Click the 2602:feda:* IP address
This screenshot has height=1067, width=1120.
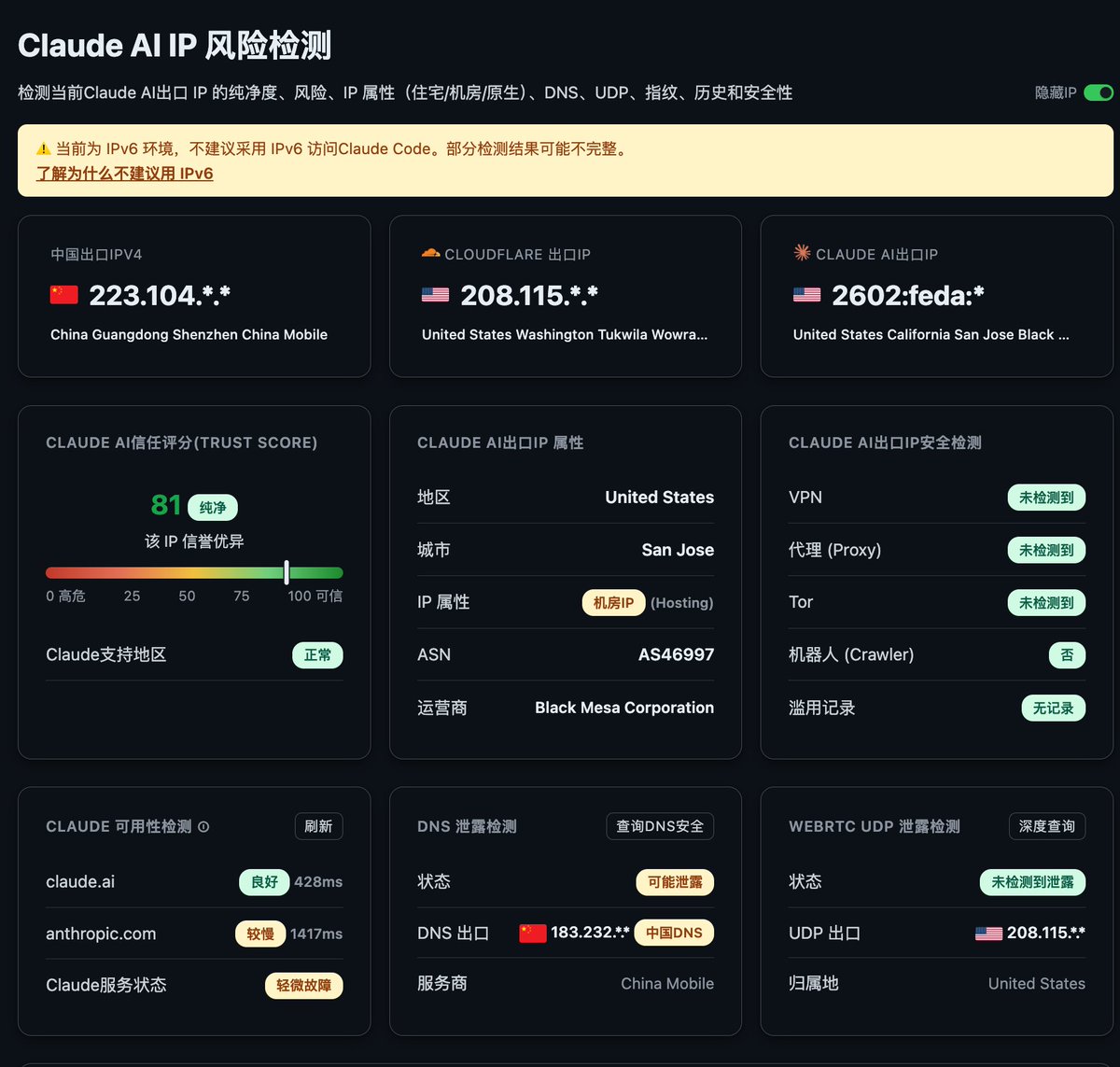(908, 295)
